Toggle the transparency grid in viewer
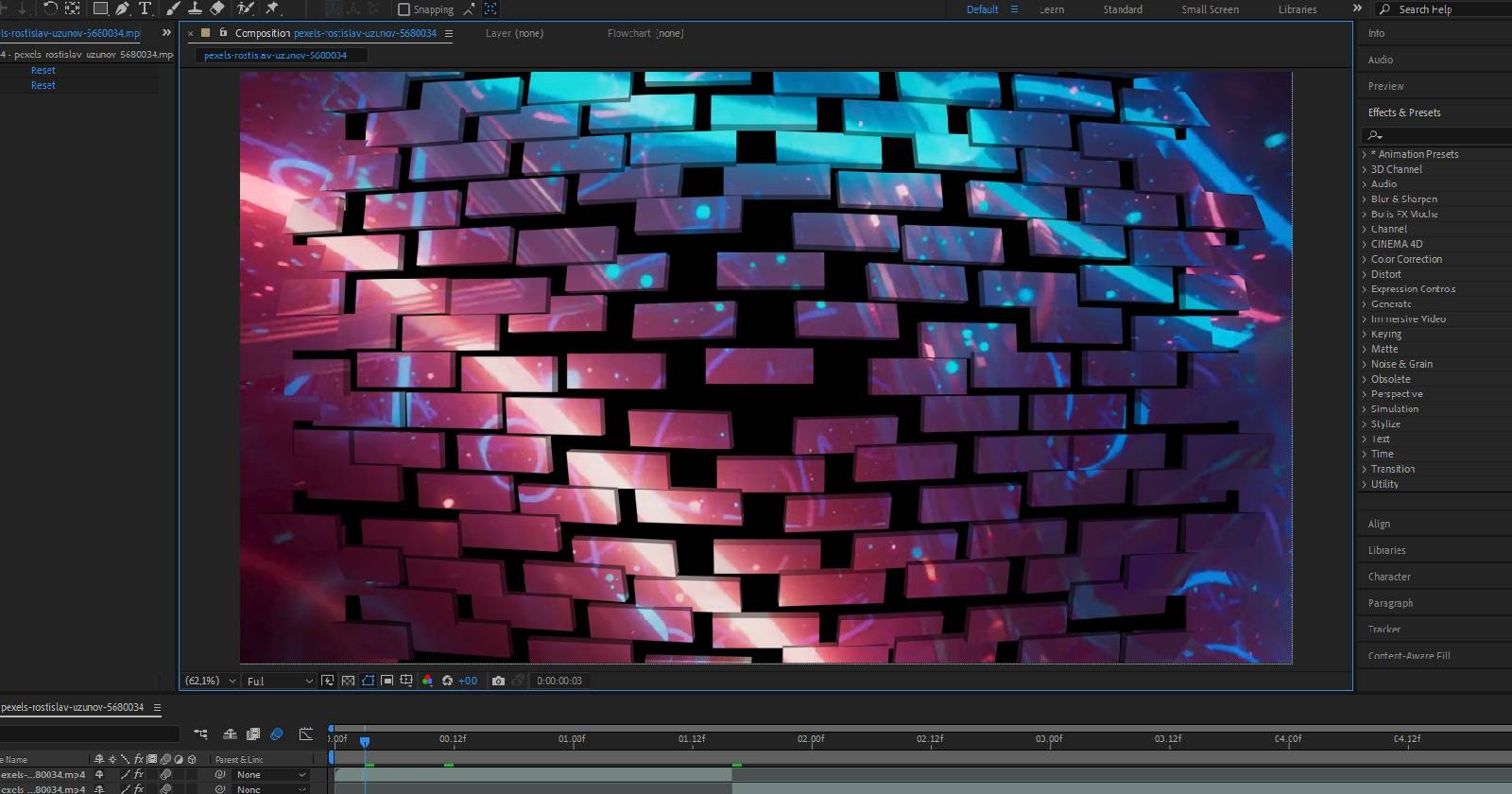Screen dimensions: 1512x794 348,681
